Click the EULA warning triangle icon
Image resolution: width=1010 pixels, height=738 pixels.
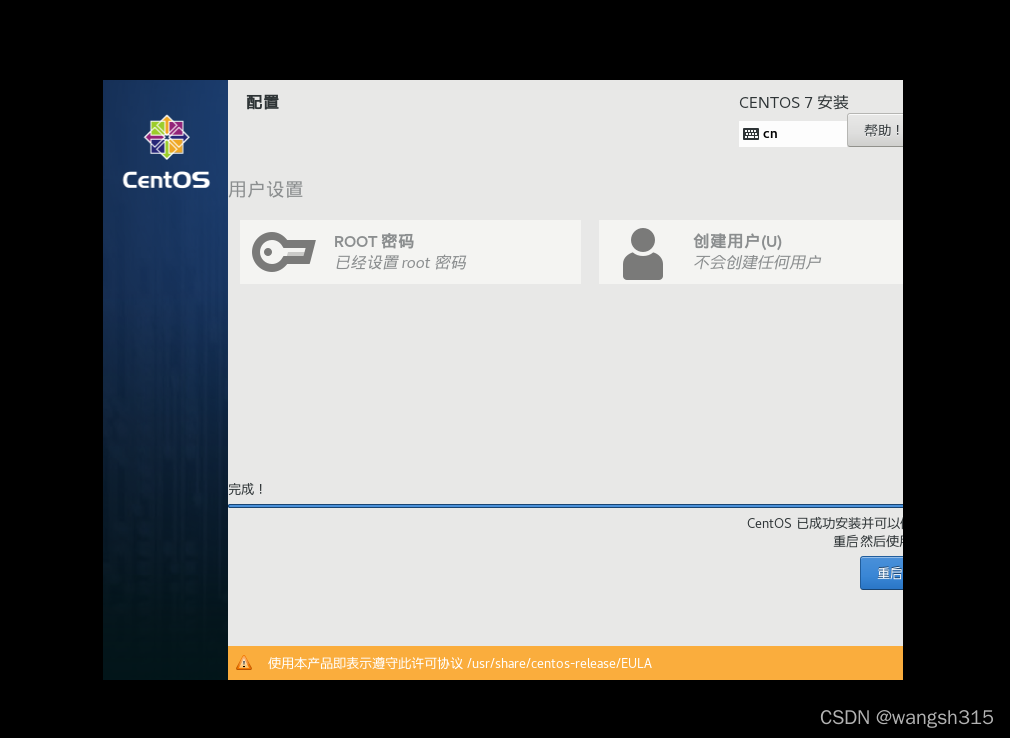(x=244, y=663)
